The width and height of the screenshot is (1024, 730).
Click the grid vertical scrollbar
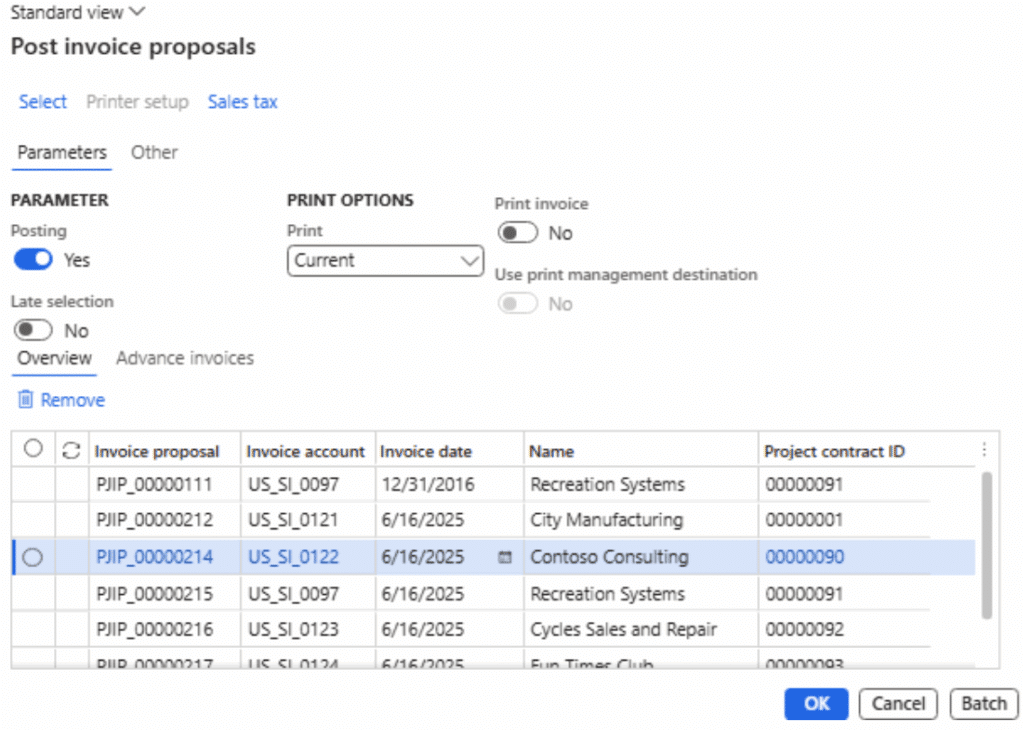click(987, 545)
